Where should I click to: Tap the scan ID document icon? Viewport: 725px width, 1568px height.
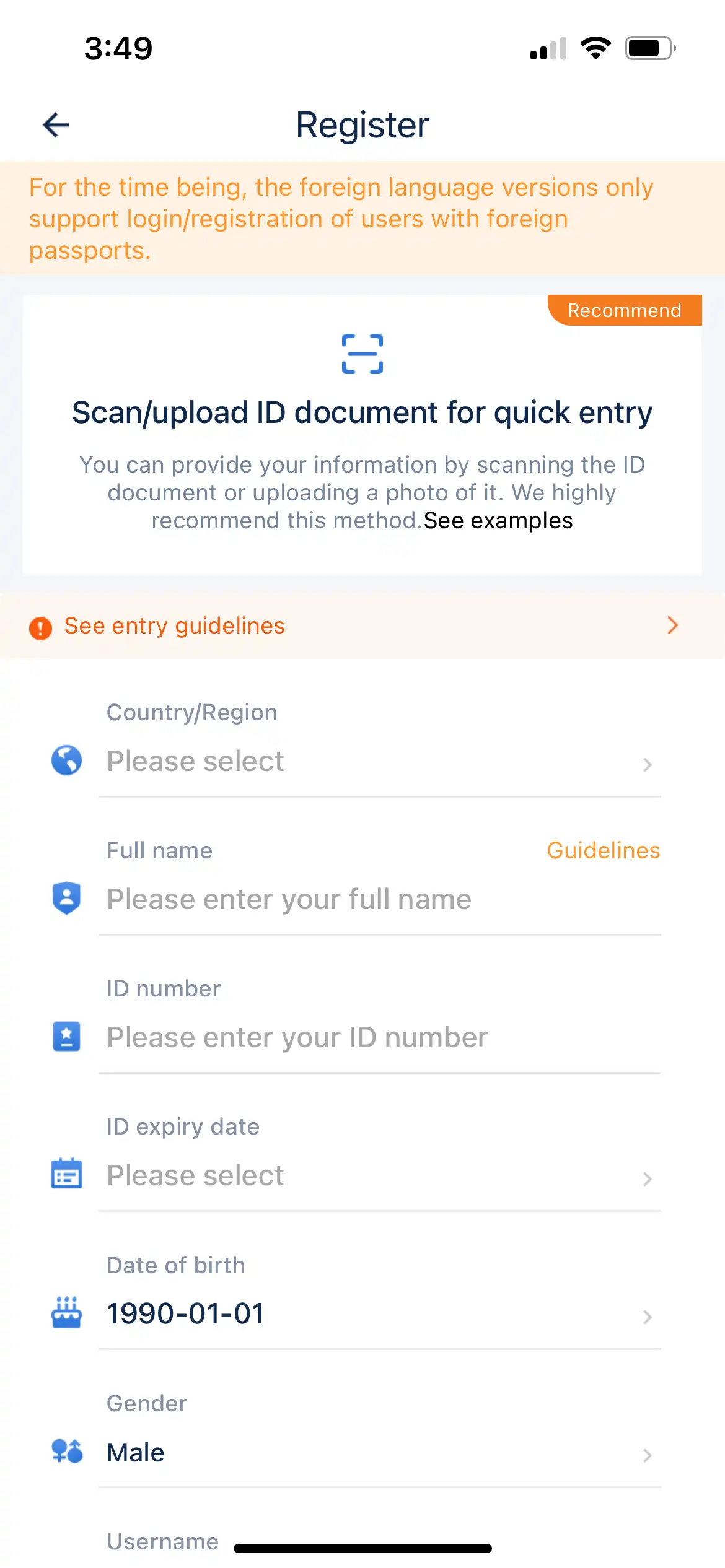[x=362, y=354]
